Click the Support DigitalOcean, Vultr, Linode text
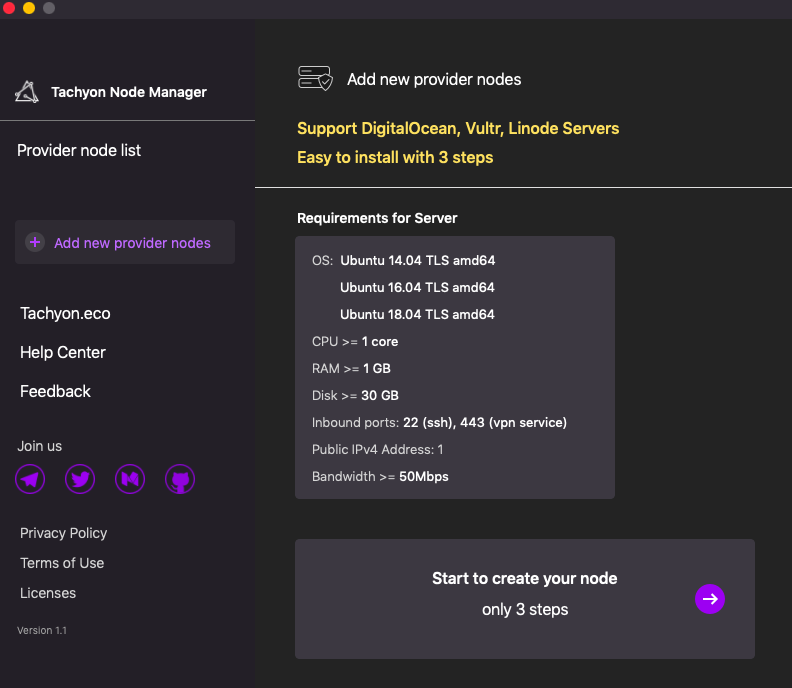Image resolution: width=792 pixels, height=688 pixels. pos(458,129)
